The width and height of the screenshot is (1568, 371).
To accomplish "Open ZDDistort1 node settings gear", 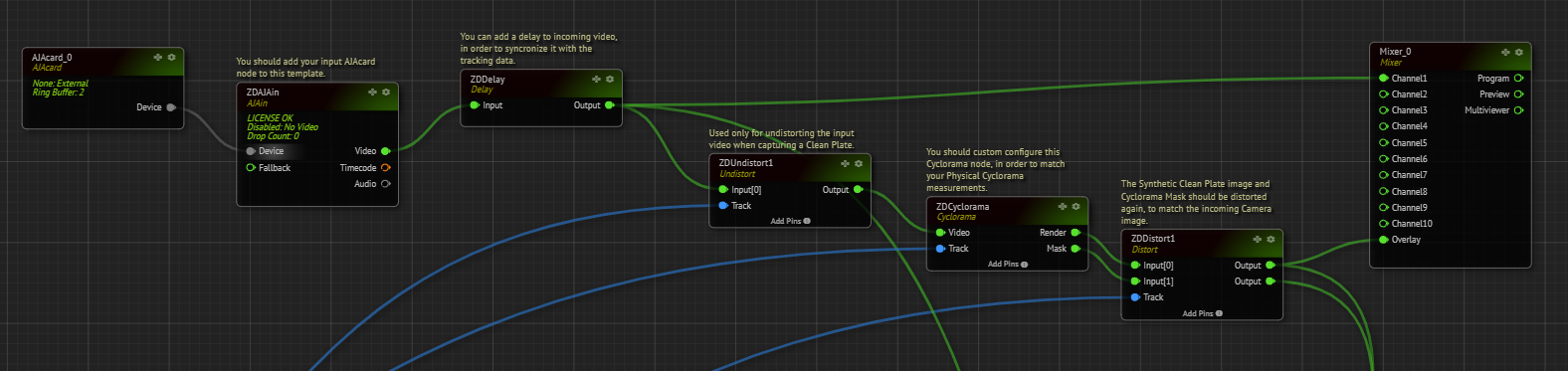I will (1271, 239).
